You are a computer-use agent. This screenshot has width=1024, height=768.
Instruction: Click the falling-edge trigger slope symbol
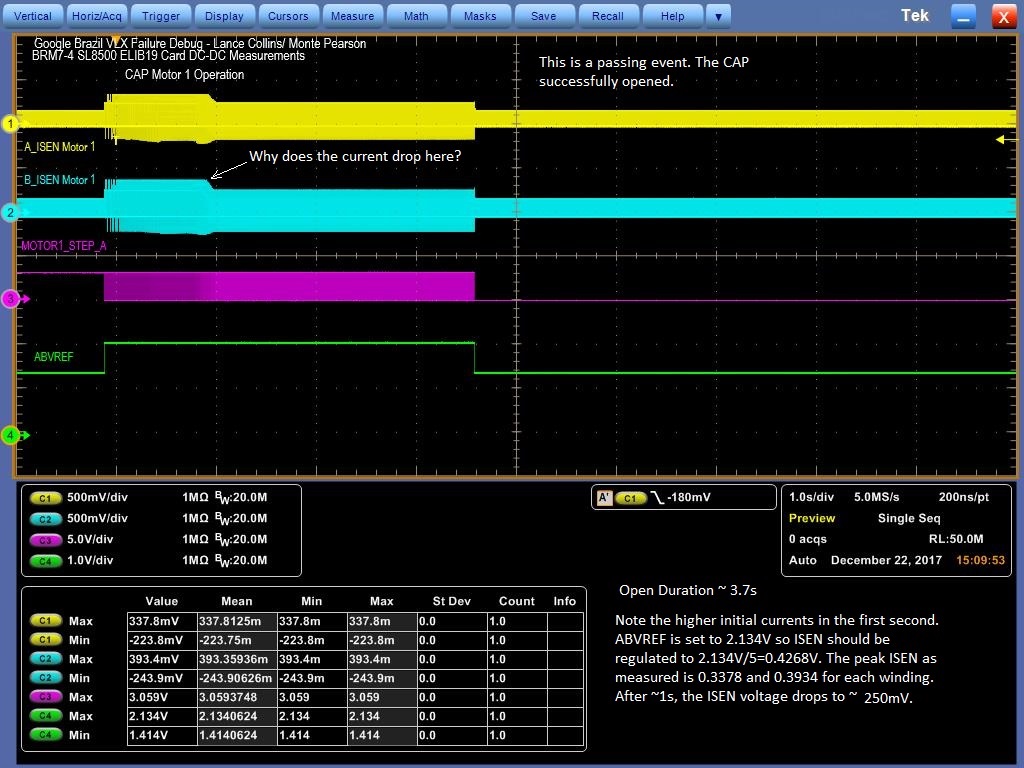pos(657,498)
